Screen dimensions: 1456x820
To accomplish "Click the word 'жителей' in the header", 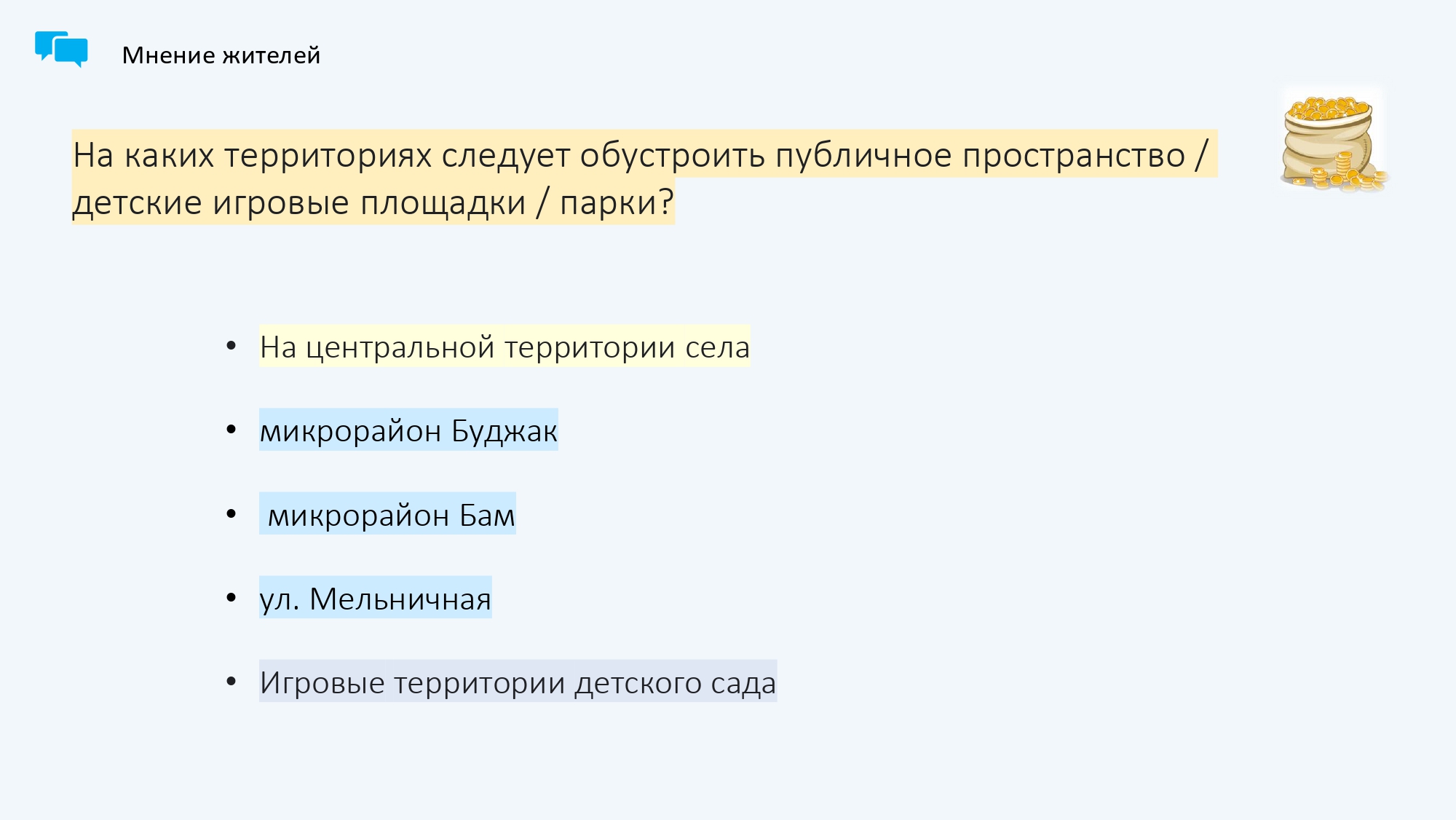I will coord(272,55).
